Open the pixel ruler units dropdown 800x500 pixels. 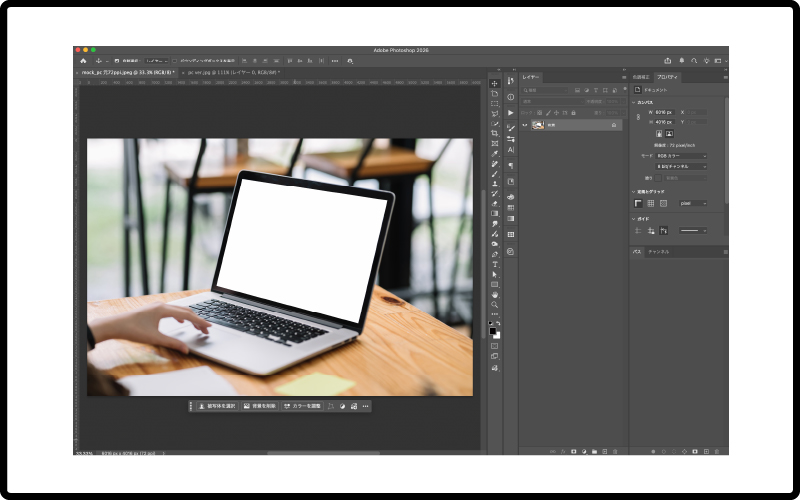693,203
